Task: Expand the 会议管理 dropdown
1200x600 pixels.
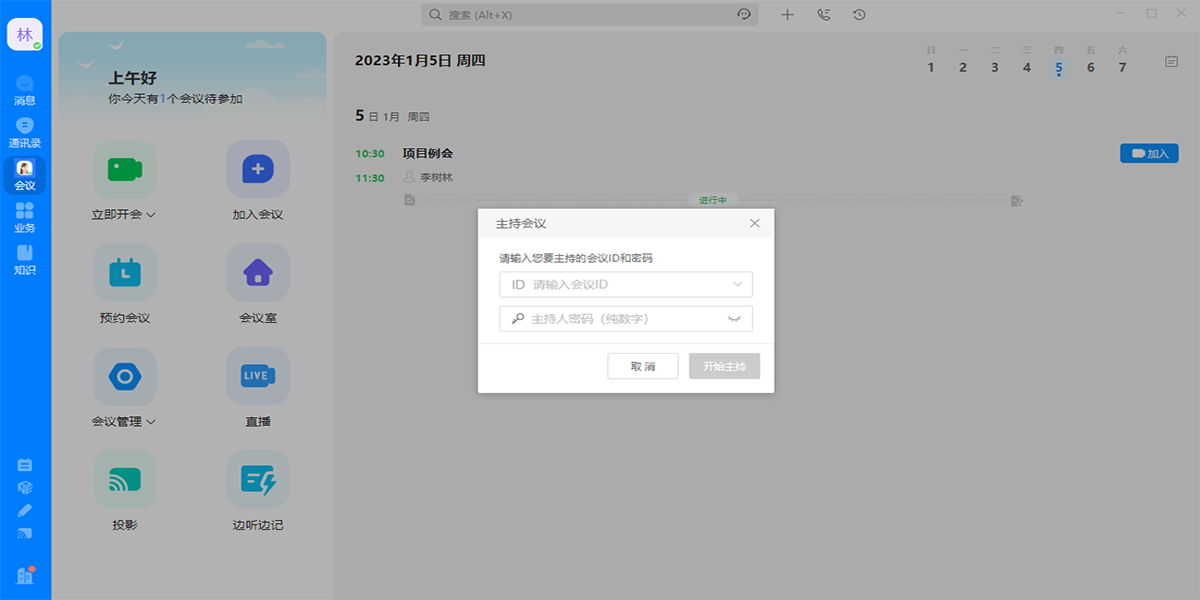Action: point(152,421)
